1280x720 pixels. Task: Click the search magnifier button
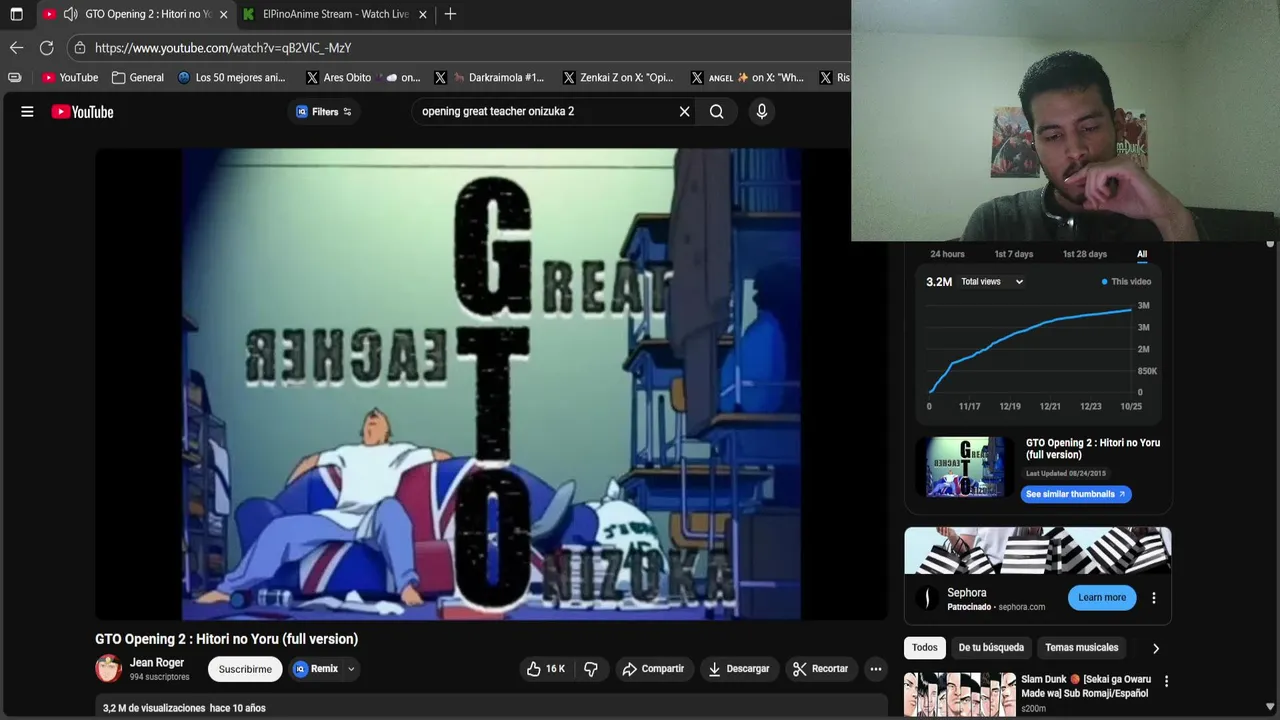[717, 112]
